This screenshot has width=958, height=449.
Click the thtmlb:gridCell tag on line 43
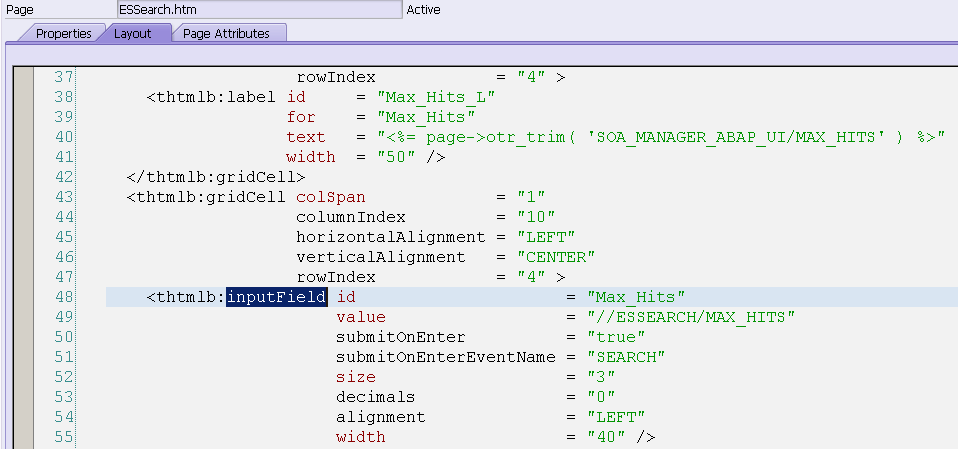pyautogui.click(x=206, y=197)
